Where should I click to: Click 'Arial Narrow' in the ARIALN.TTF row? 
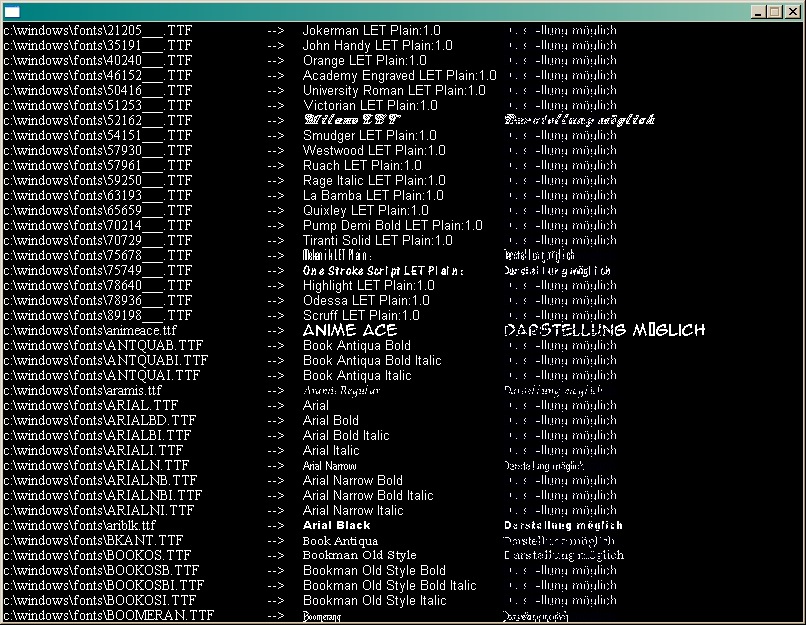tap(329, 466)
